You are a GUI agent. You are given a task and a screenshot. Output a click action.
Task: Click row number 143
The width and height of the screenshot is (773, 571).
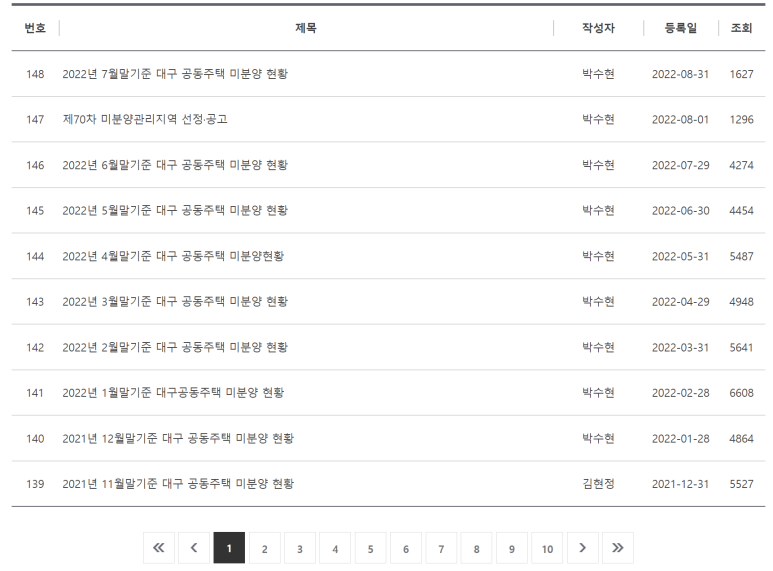(x=35, y=302)
